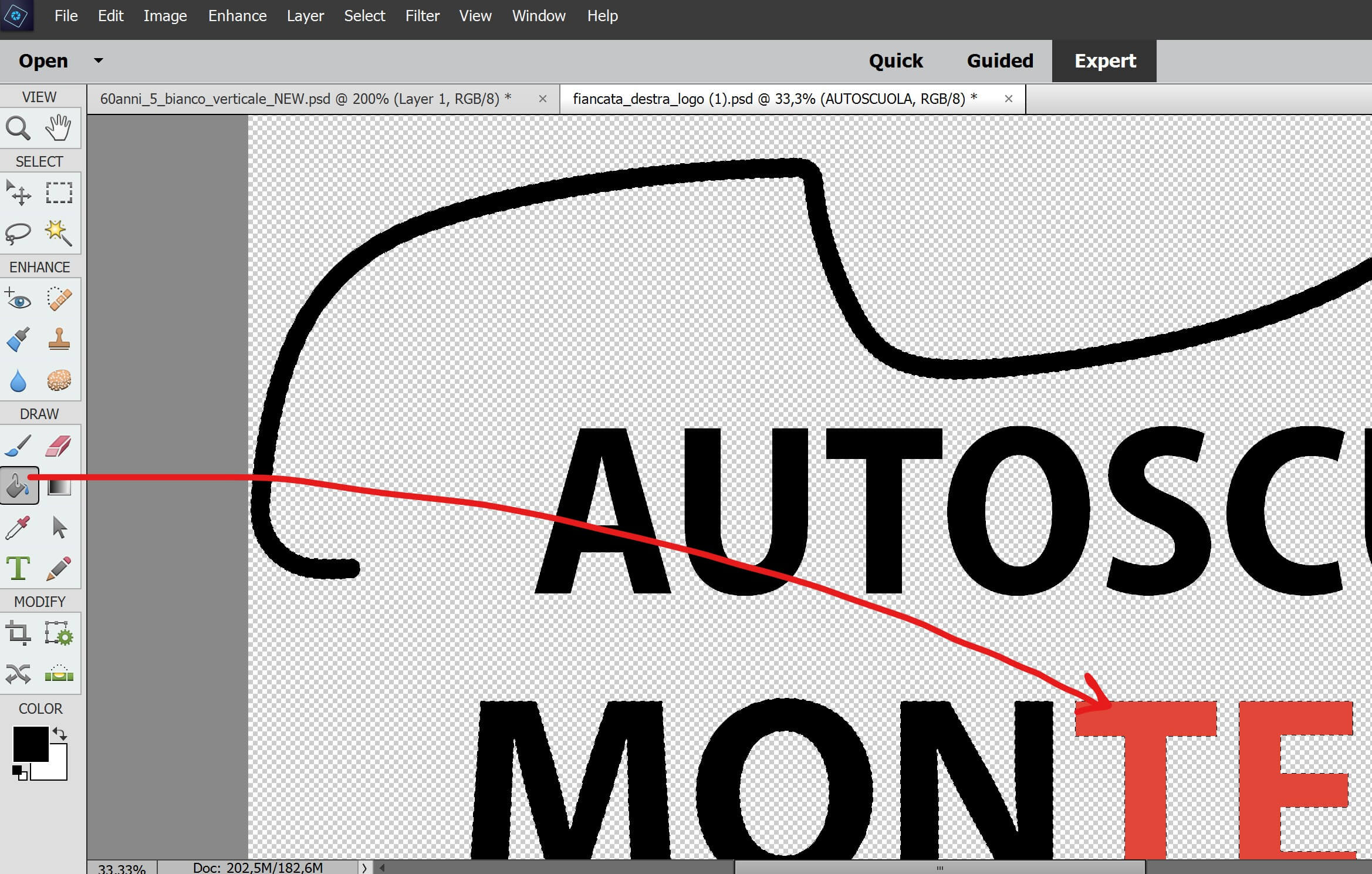Switch to 60anni_5_bianco_verticale_NEW.psd tab
1372x874 pixels.
[305, 99]
